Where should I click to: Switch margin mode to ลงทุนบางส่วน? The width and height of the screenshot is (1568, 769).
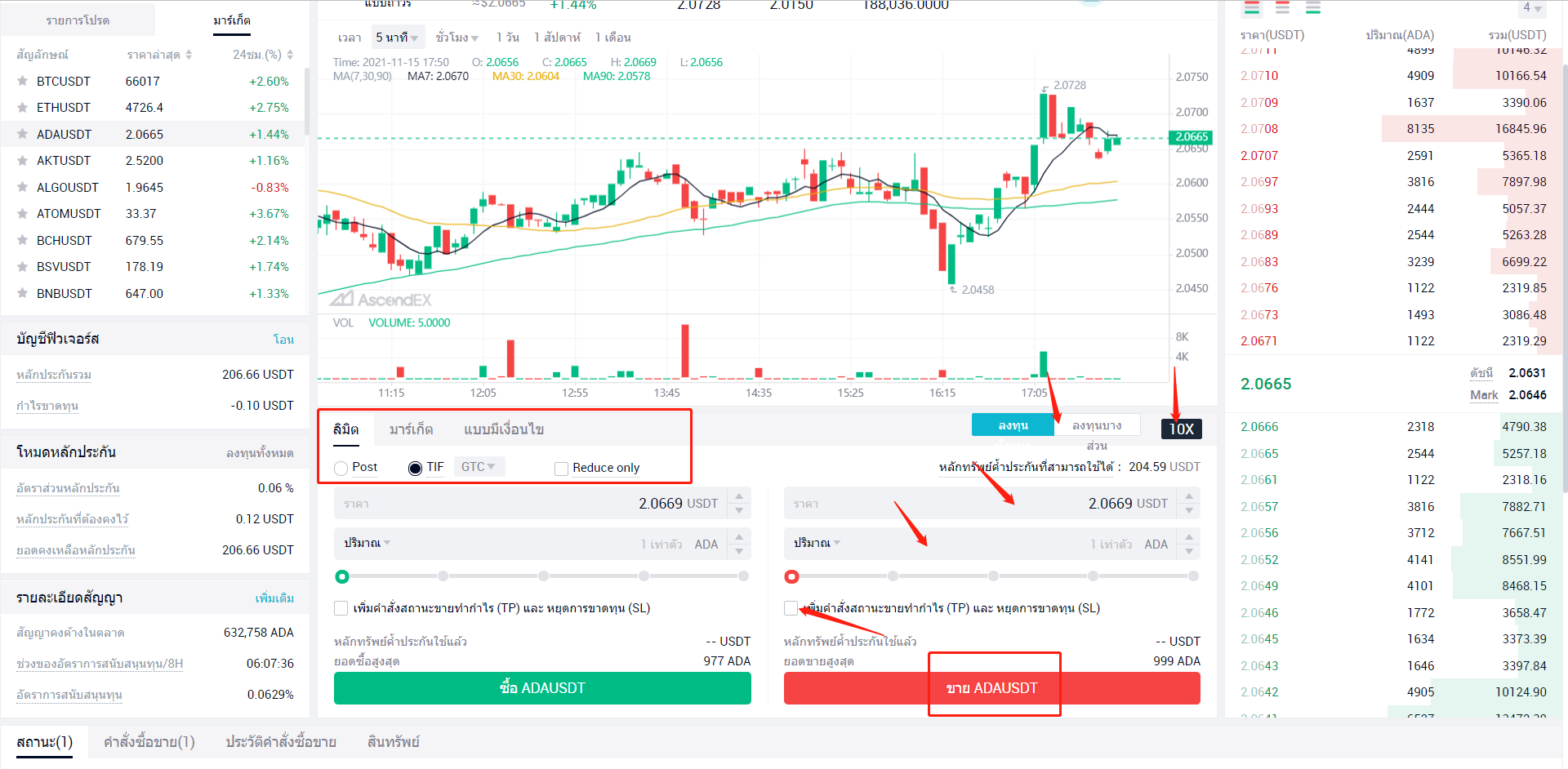click(x=1097, y=425)
